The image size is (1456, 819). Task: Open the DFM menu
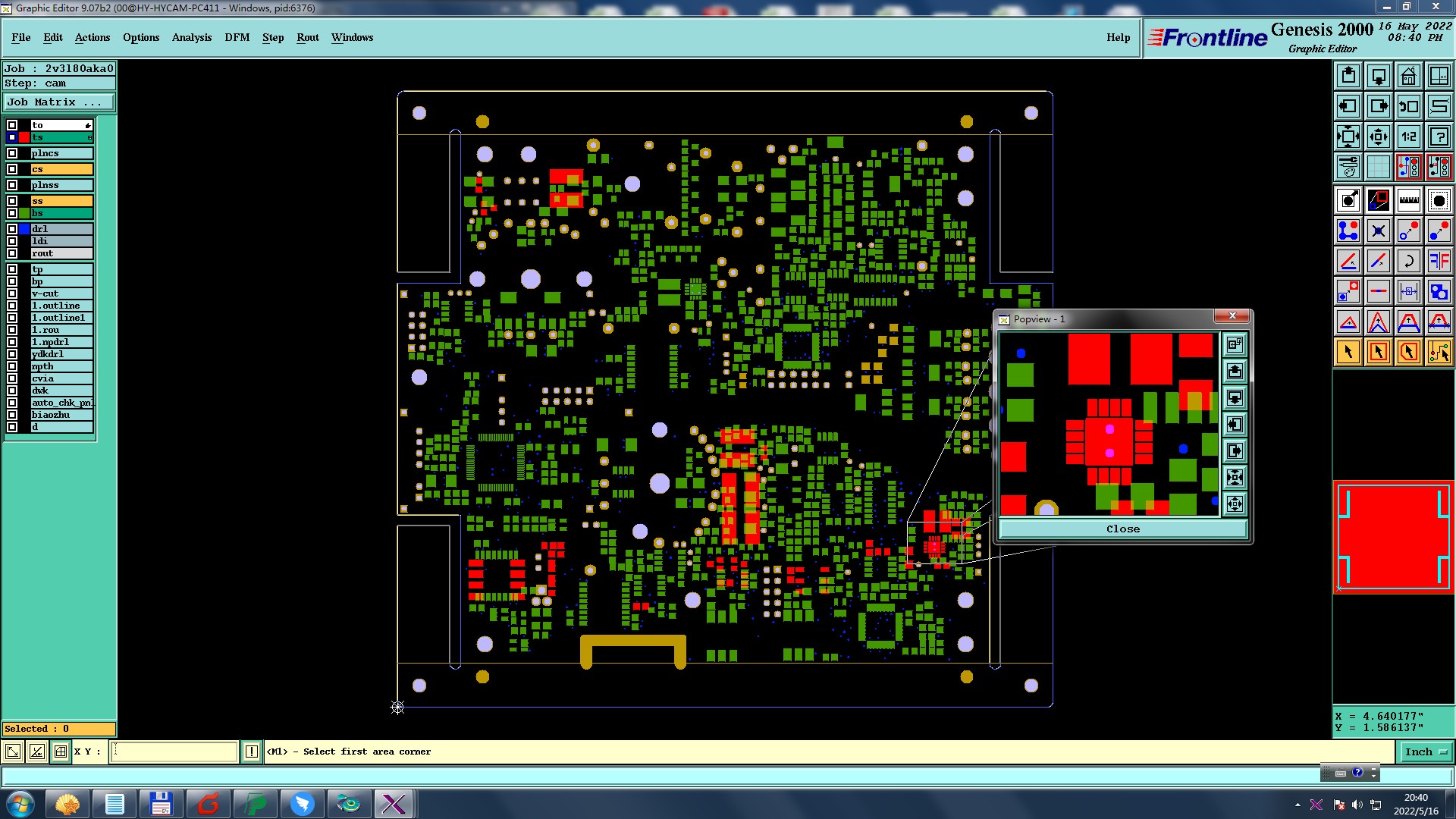[x=237, y=37]
